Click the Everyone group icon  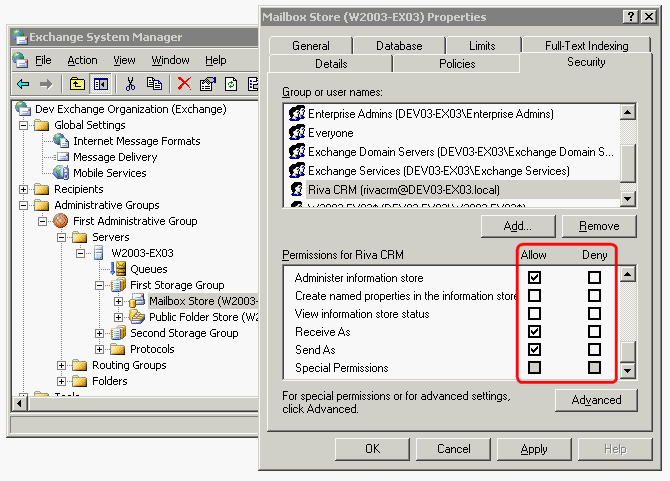(297, 132)
